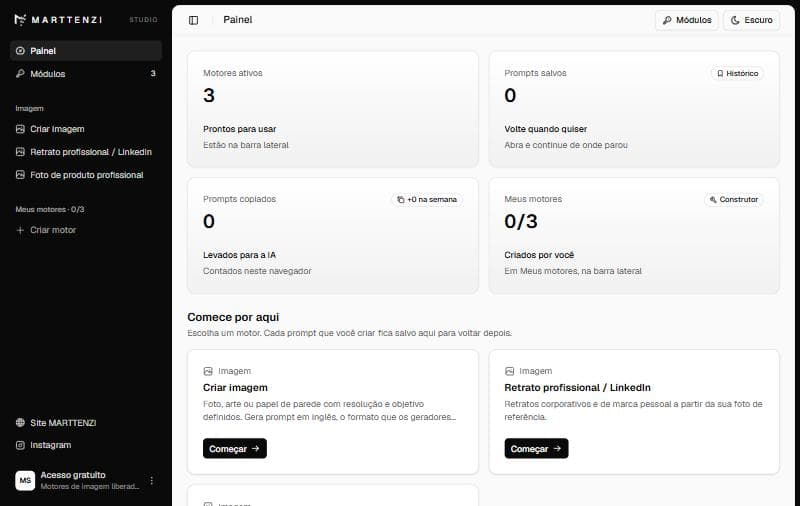Open Painel in the sidebar
Viewport: 800px width, 506px height.
point(86,51)
